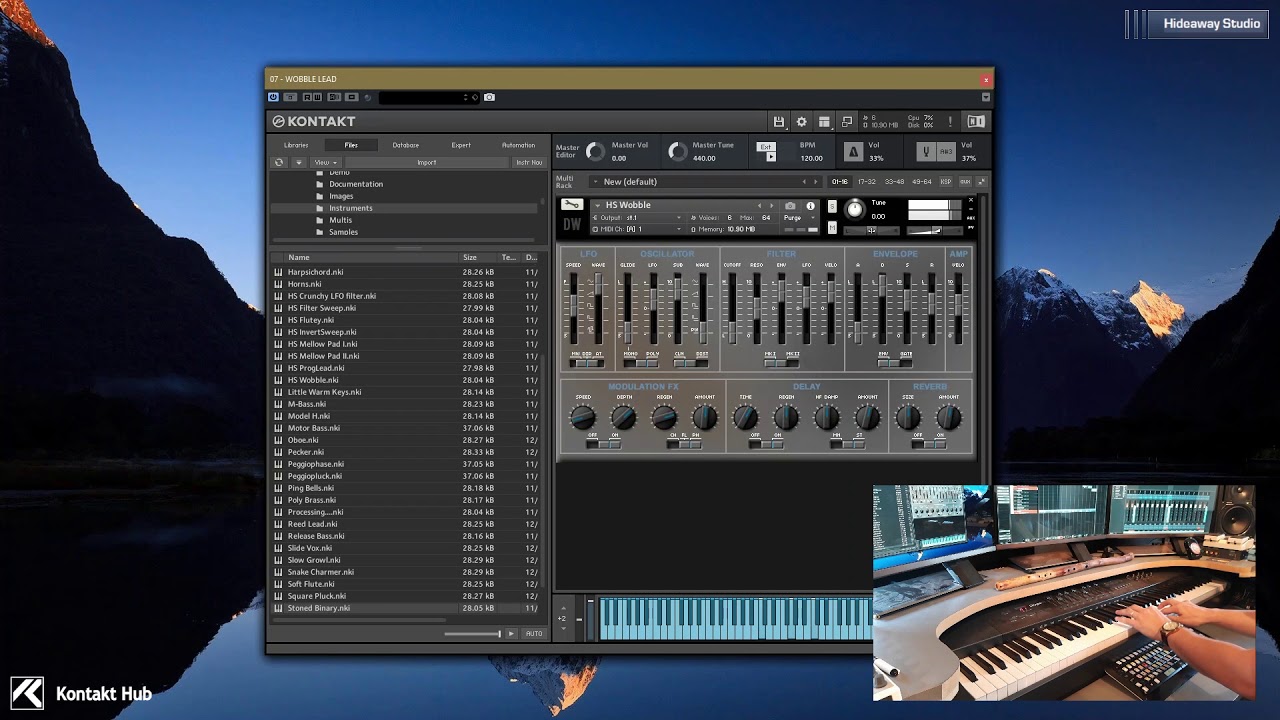Play preview of selected file in browser
Viewport: 1280px width, 720px height.
511,633
